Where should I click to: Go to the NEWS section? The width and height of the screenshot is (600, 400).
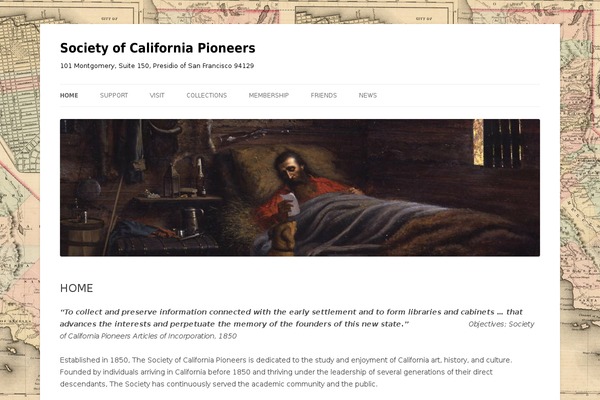(368, 95)
